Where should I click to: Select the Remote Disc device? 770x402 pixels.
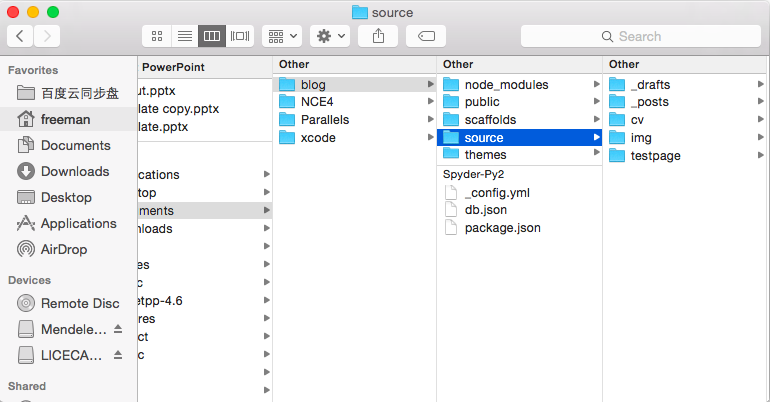[x=79, y=303]
